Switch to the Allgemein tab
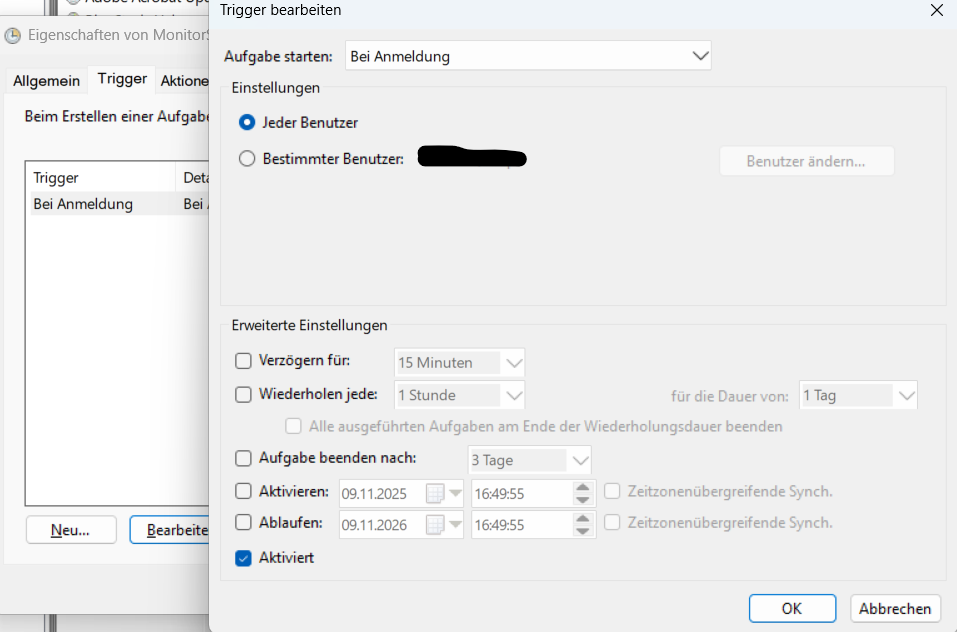Image resolution: width=957 pixels, height=632 pixels. pos(46,80)
